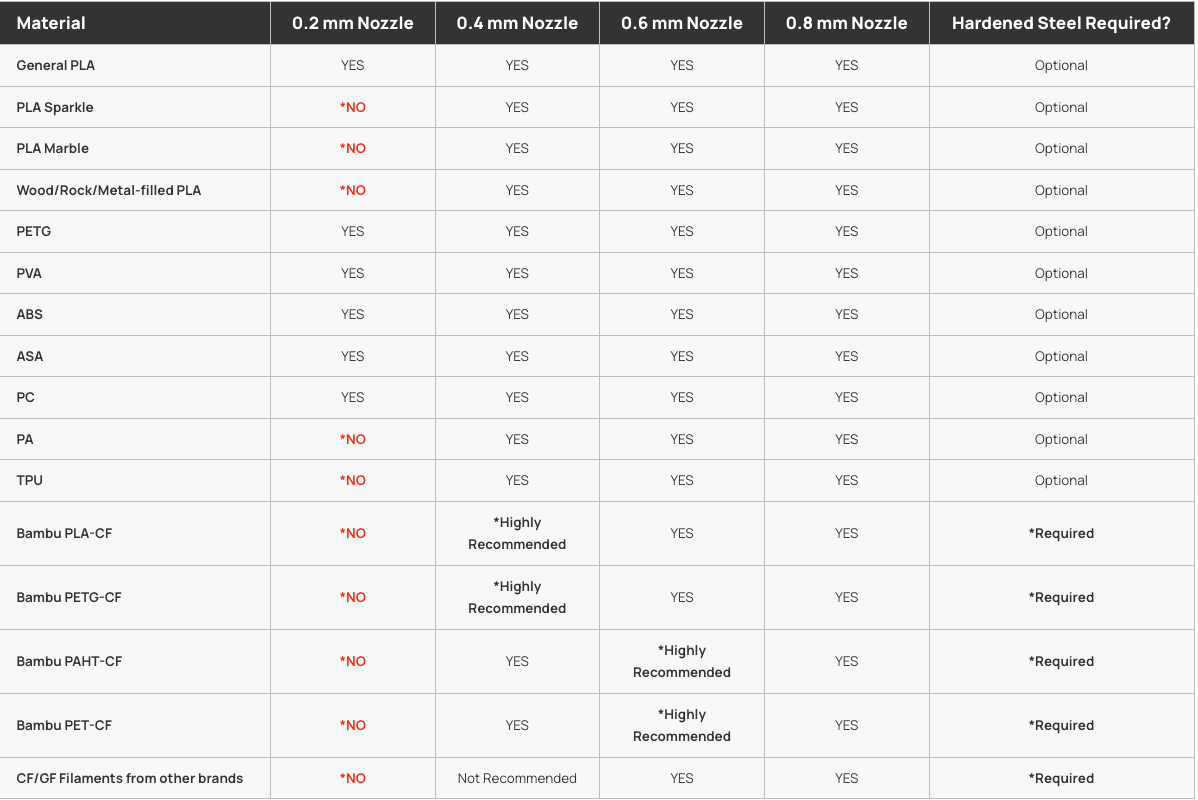Click the Wood/Rock/Metal-filled PLA label
The image size is (1198, 800).
[109, 190]
